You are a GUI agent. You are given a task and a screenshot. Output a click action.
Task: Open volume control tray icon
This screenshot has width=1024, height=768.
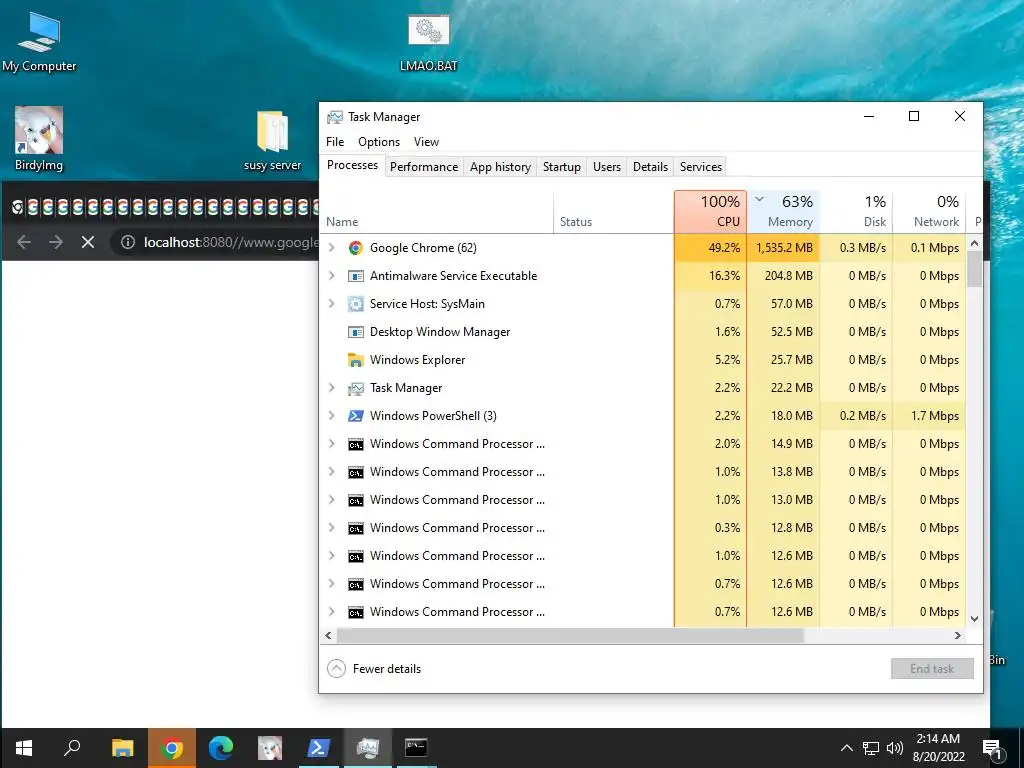(895, 748)
